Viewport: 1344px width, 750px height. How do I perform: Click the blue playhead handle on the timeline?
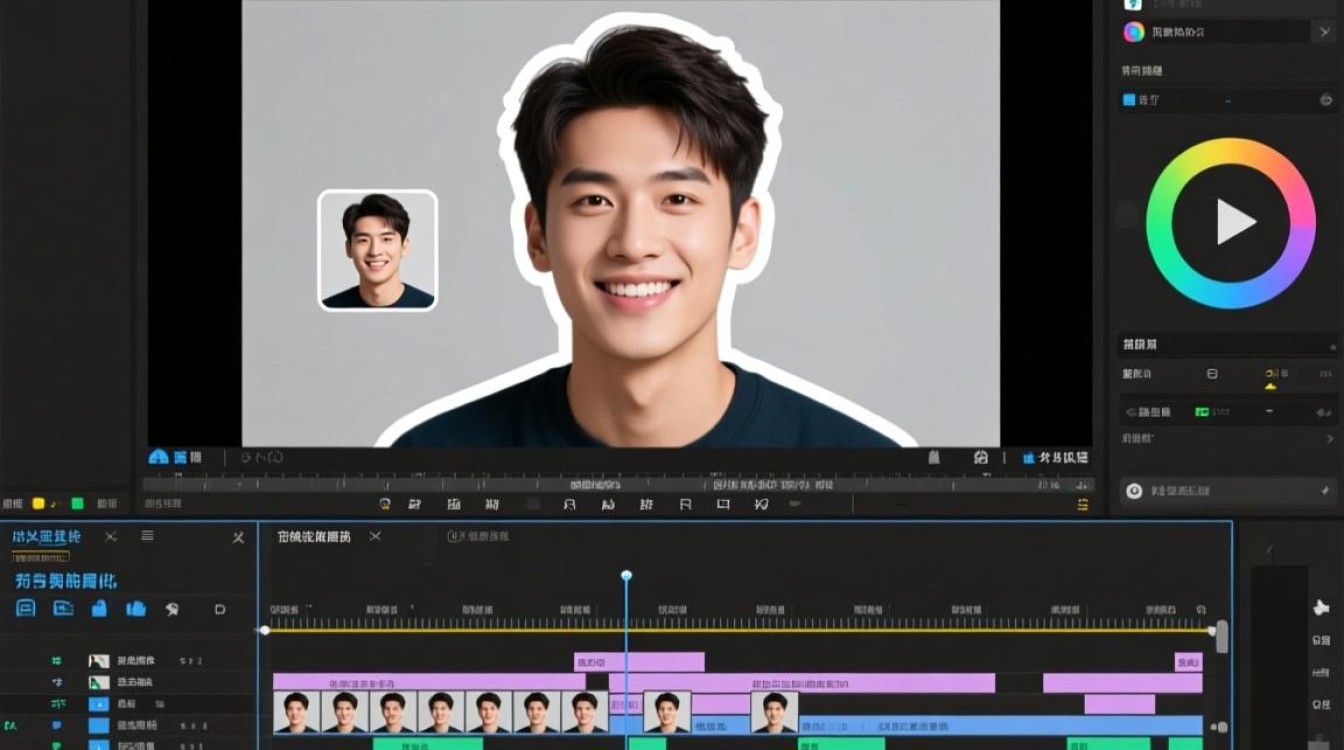pyautogui.click(x=626, y=575)
